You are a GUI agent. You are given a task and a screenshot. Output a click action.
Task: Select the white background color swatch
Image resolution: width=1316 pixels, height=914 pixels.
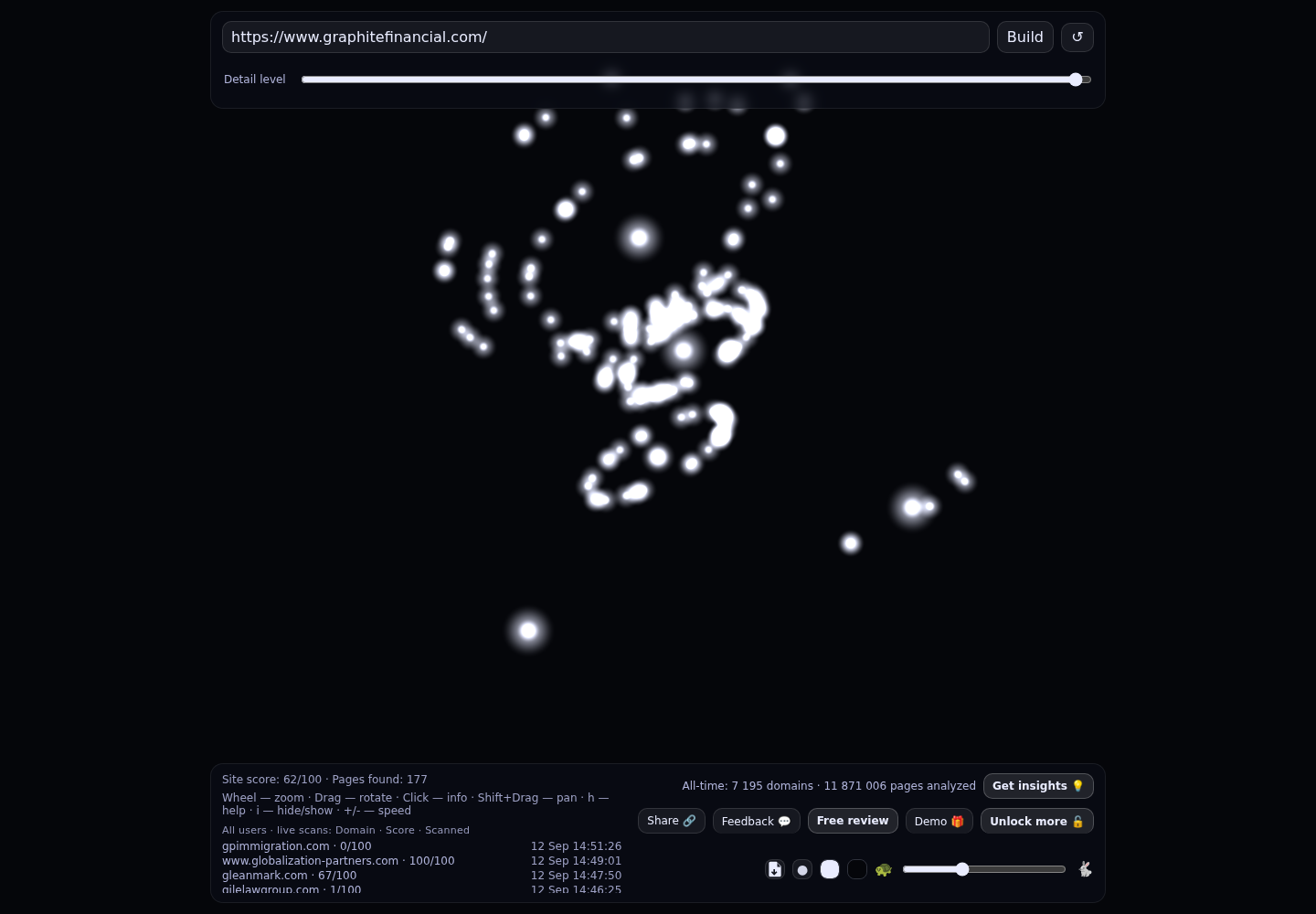(x=830, y=869)
